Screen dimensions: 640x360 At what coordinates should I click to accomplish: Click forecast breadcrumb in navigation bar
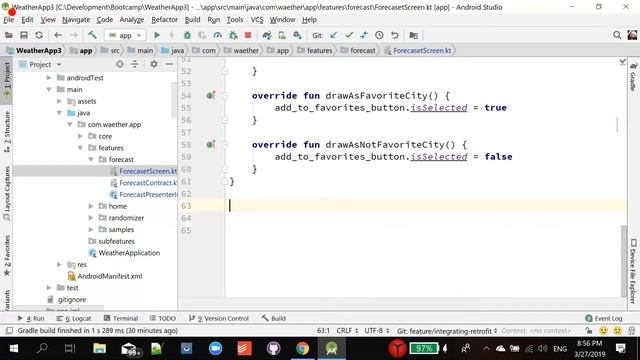pyautogui.click(x=358, y=51)
